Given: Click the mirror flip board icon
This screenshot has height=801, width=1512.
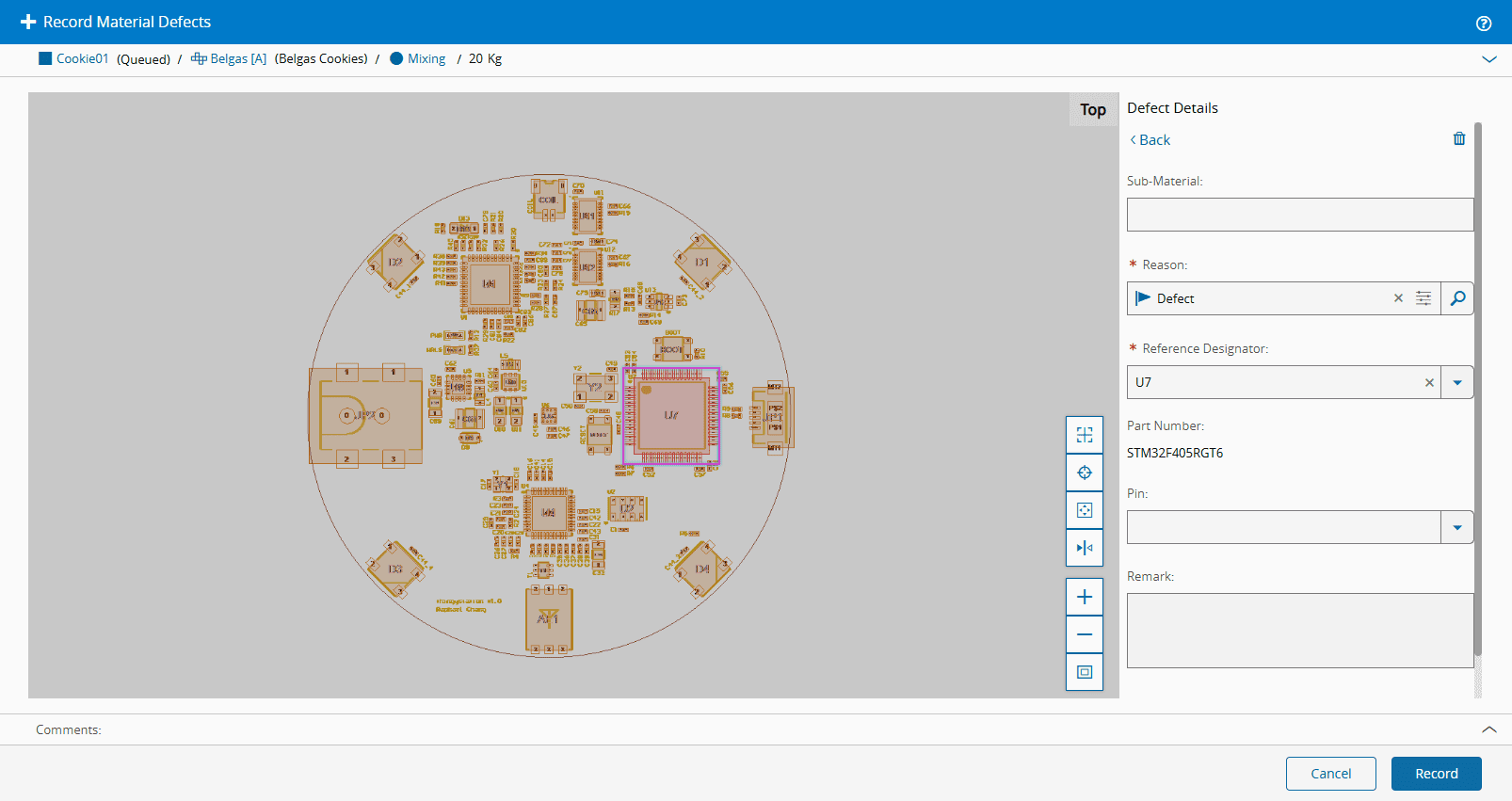Looking at the screenshot, I should click(x=1084, y=548).
